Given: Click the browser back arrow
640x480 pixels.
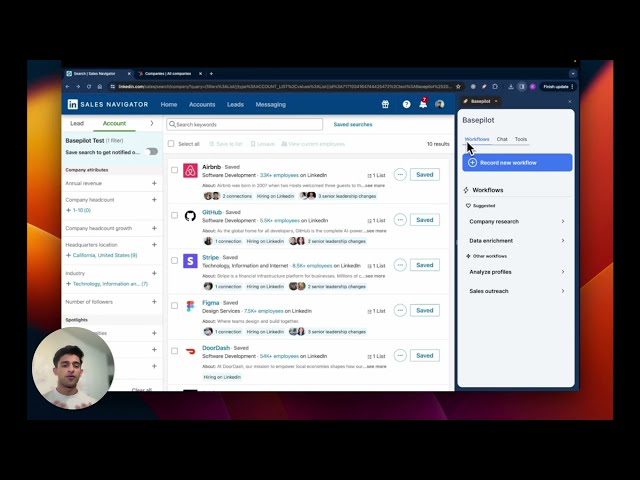Looking at the screenshot, I should pyautogui.click(x=68, y=87).
